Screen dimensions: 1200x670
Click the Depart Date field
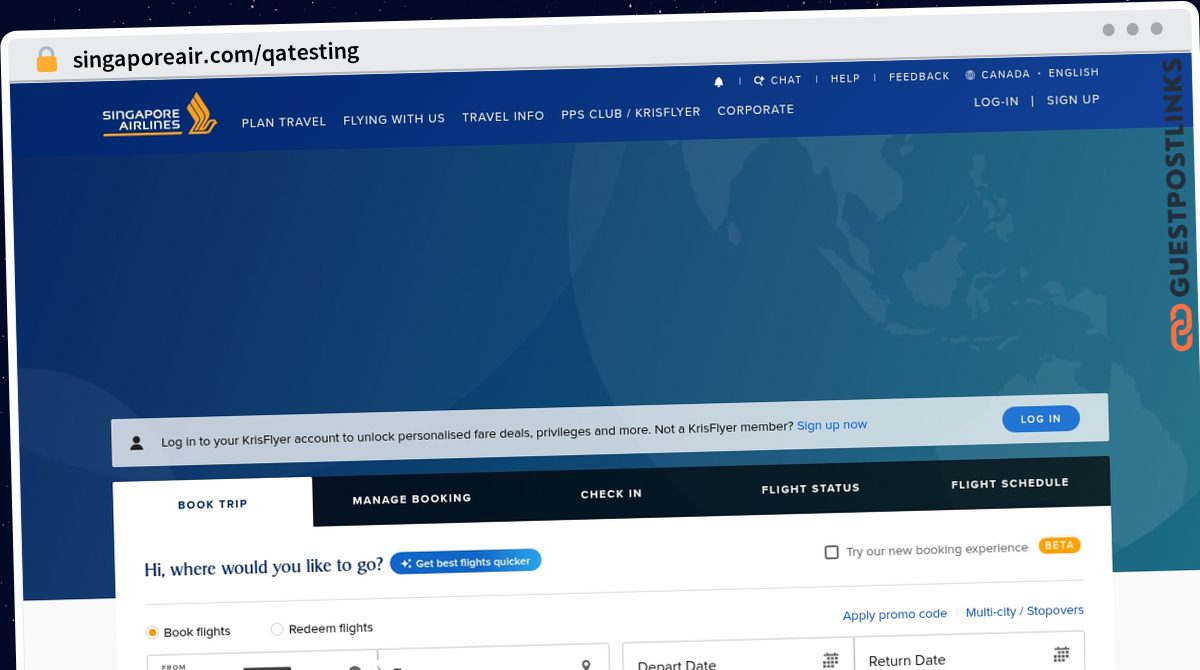click(738, 655)
